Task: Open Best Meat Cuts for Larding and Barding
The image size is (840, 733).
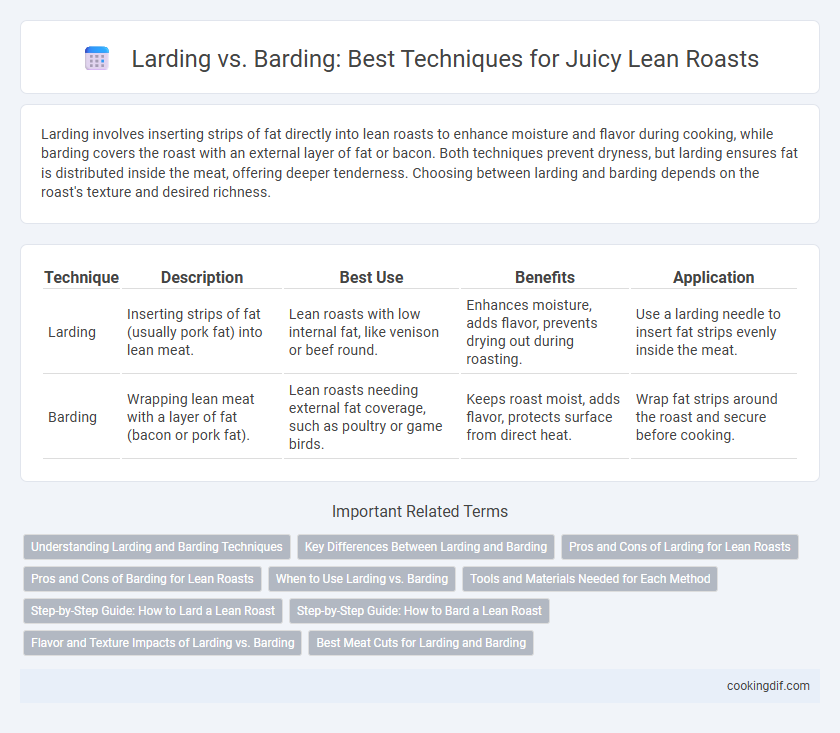Action: [421, 642]
